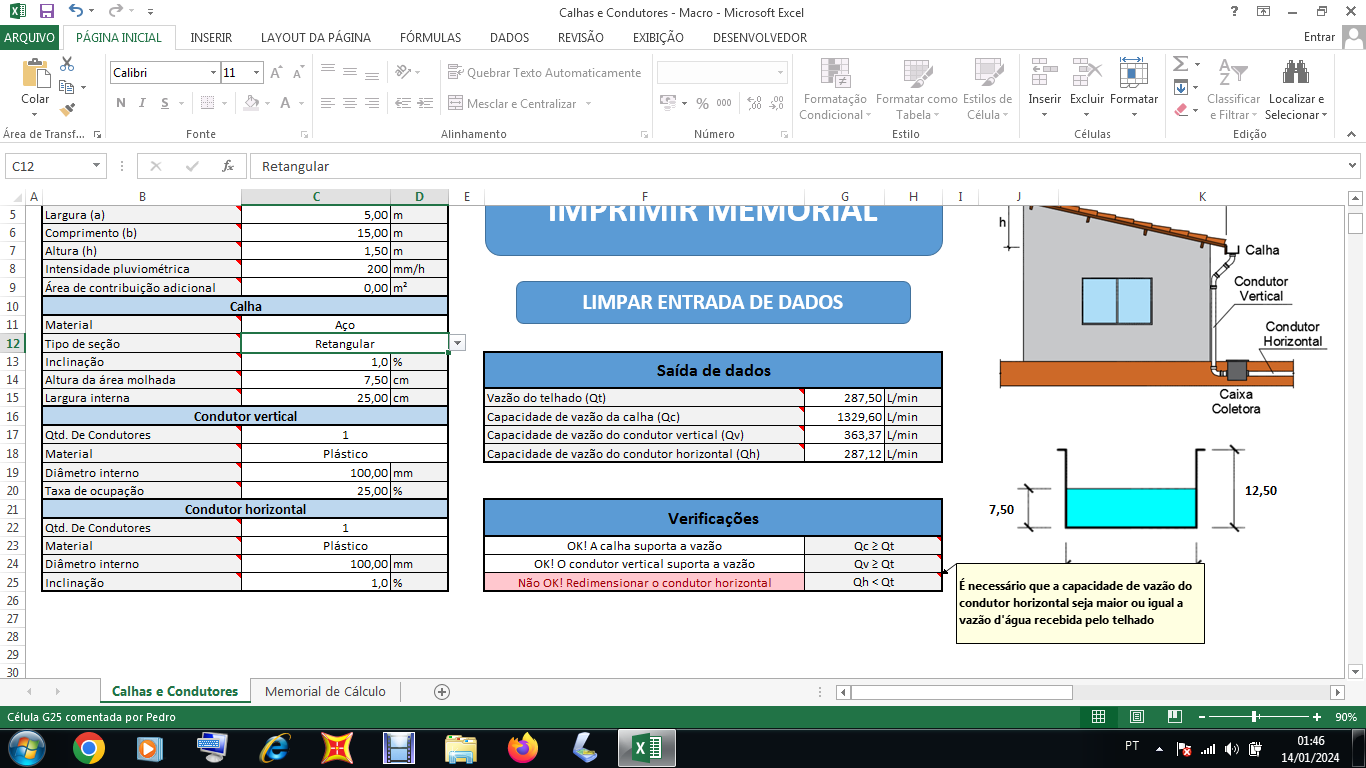Switch to Memorial de Cálculo sheet
The image size is (1366, 768).
click(325, 691)
